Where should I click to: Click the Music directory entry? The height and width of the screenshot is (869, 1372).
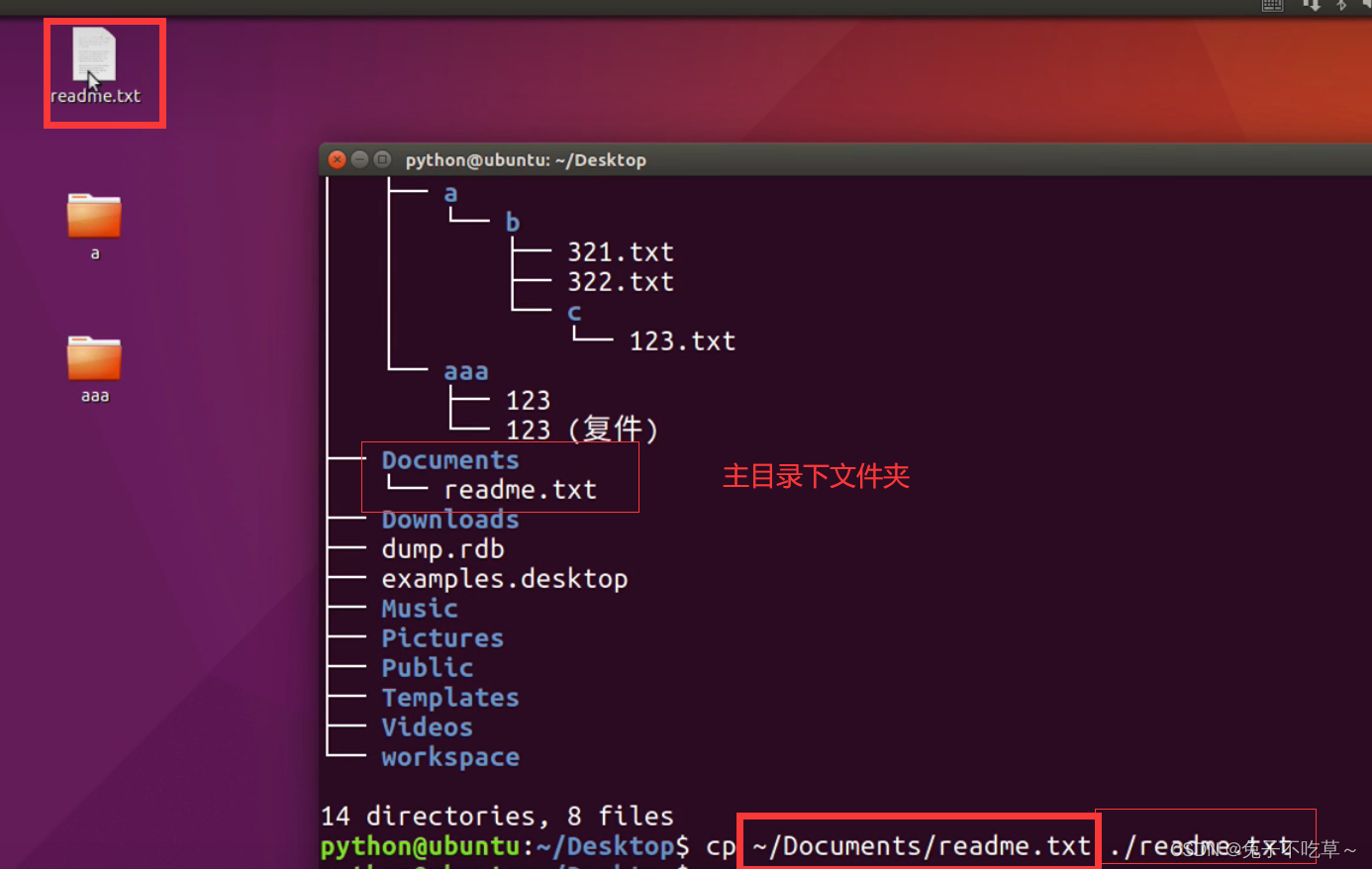[x=420, y=609]
